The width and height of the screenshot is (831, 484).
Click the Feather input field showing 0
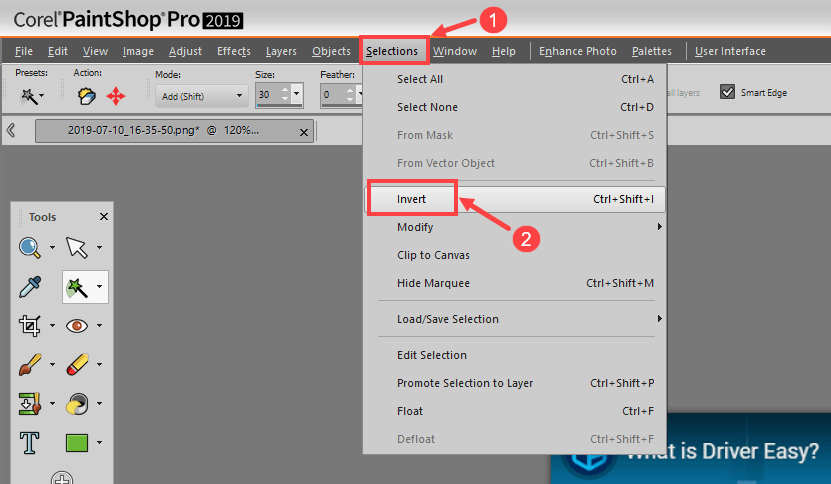coord(333,94)
